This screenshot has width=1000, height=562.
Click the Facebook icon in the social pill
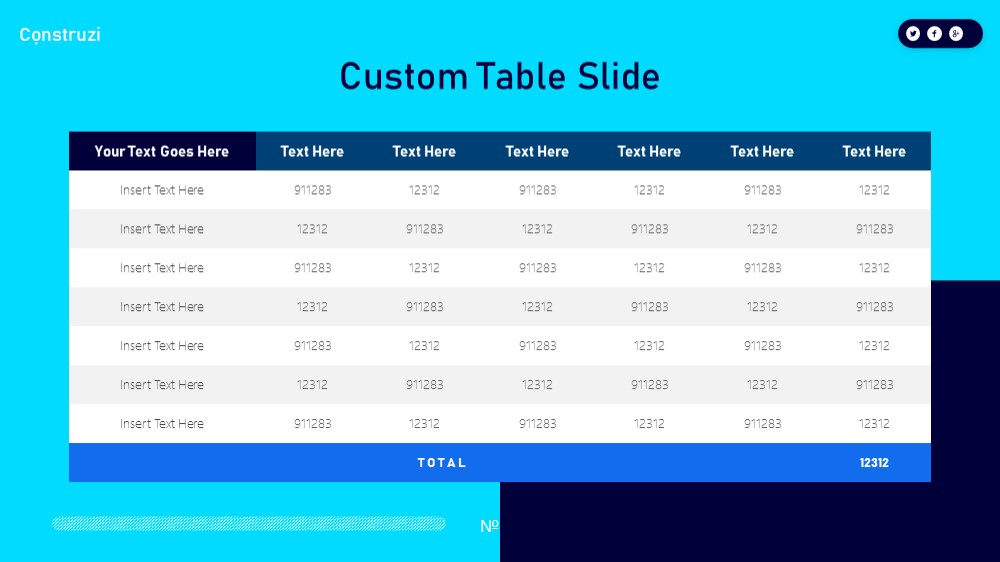[x=934, y=34]
